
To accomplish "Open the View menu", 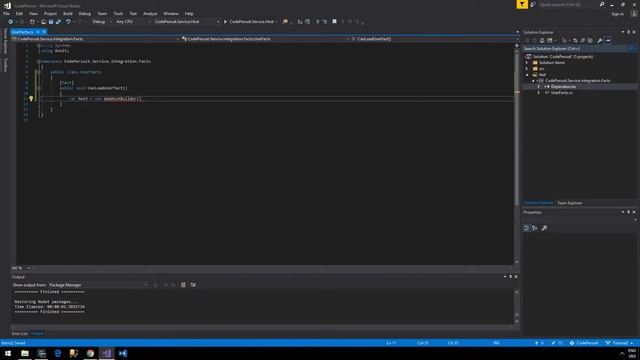I will 33,13.
